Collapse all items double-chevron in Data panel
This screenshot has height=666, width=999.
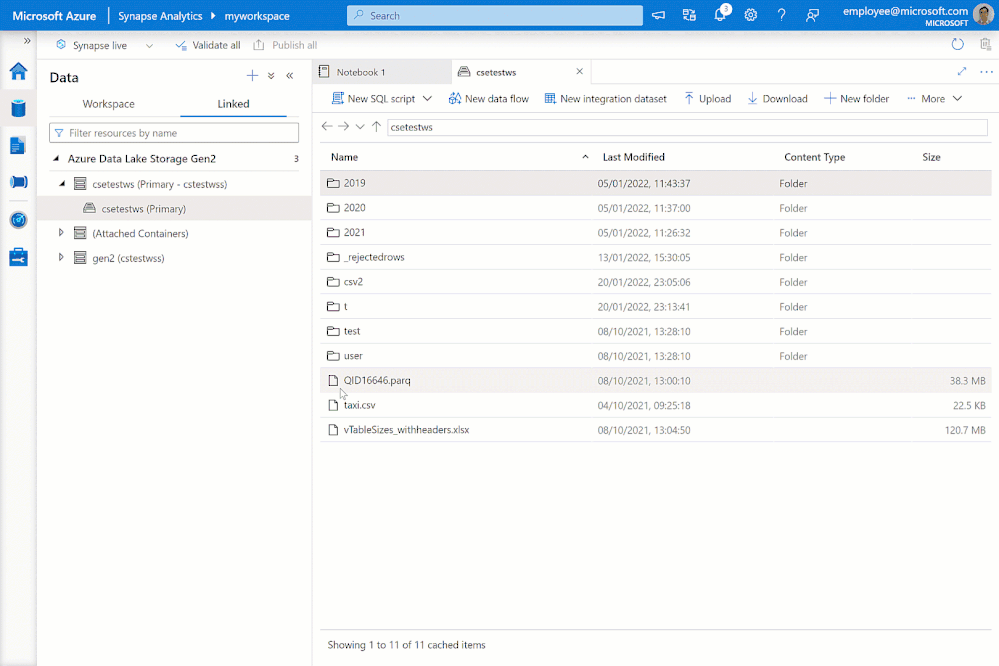(x=271, y=76)
